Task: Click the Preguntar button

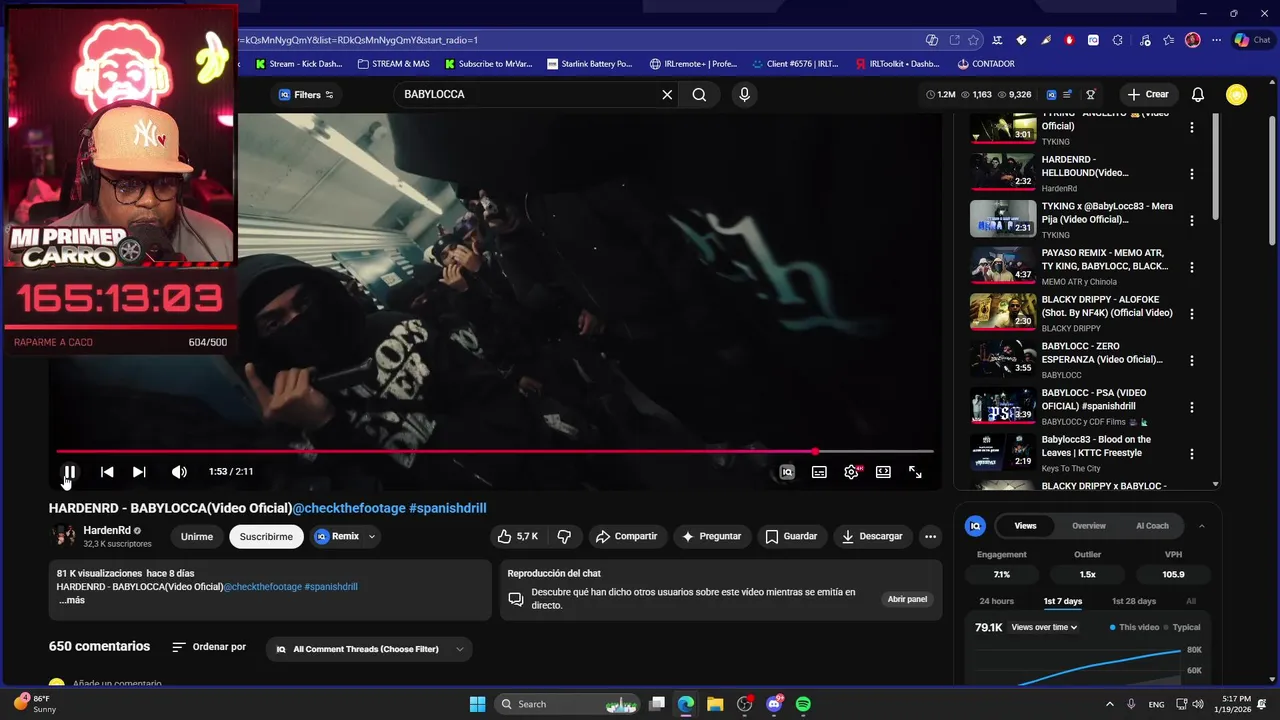Action: click(711, 536)
